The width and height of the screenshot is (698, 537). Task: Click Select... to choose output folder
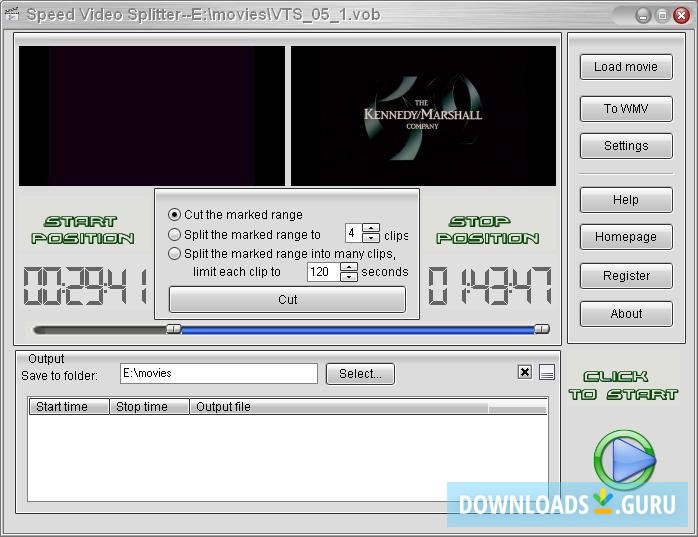[360, 374]
